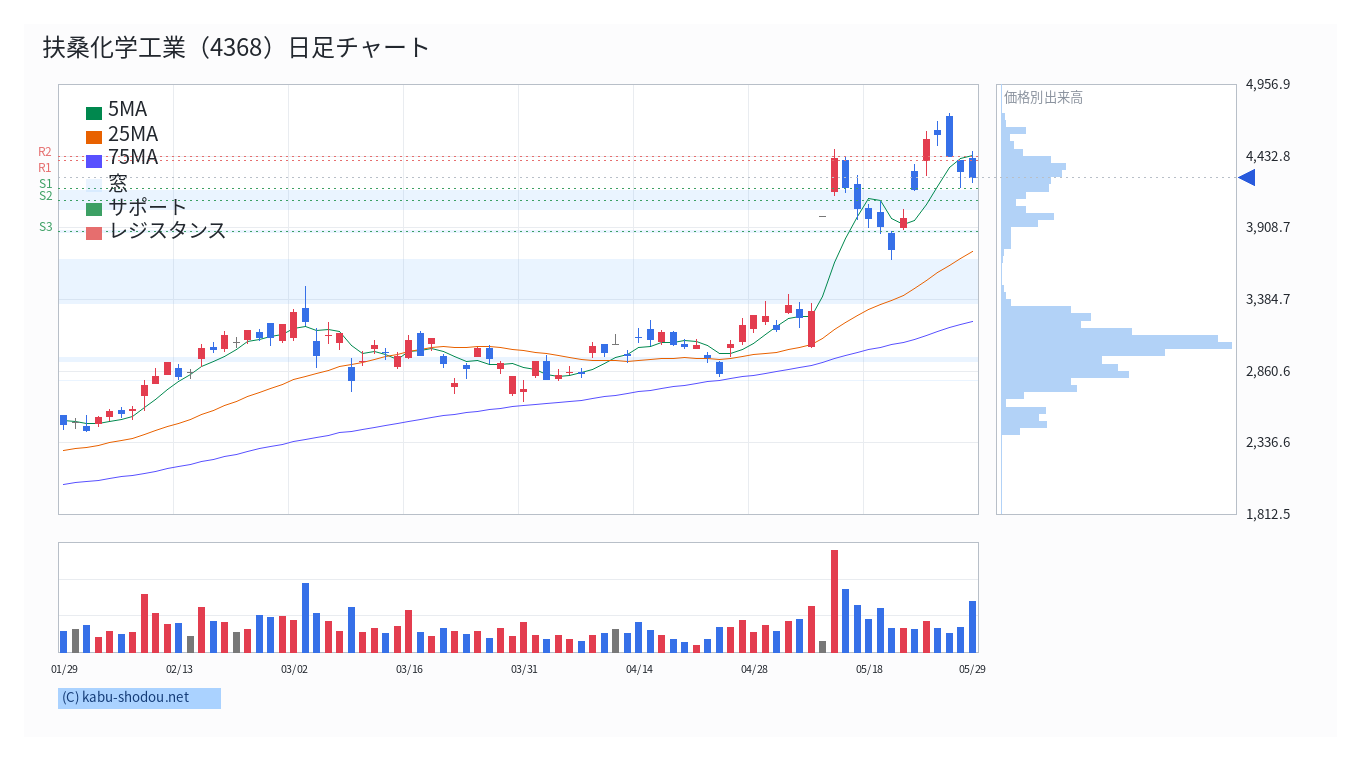Click the 04/28 date axis label

click(754, 669)
